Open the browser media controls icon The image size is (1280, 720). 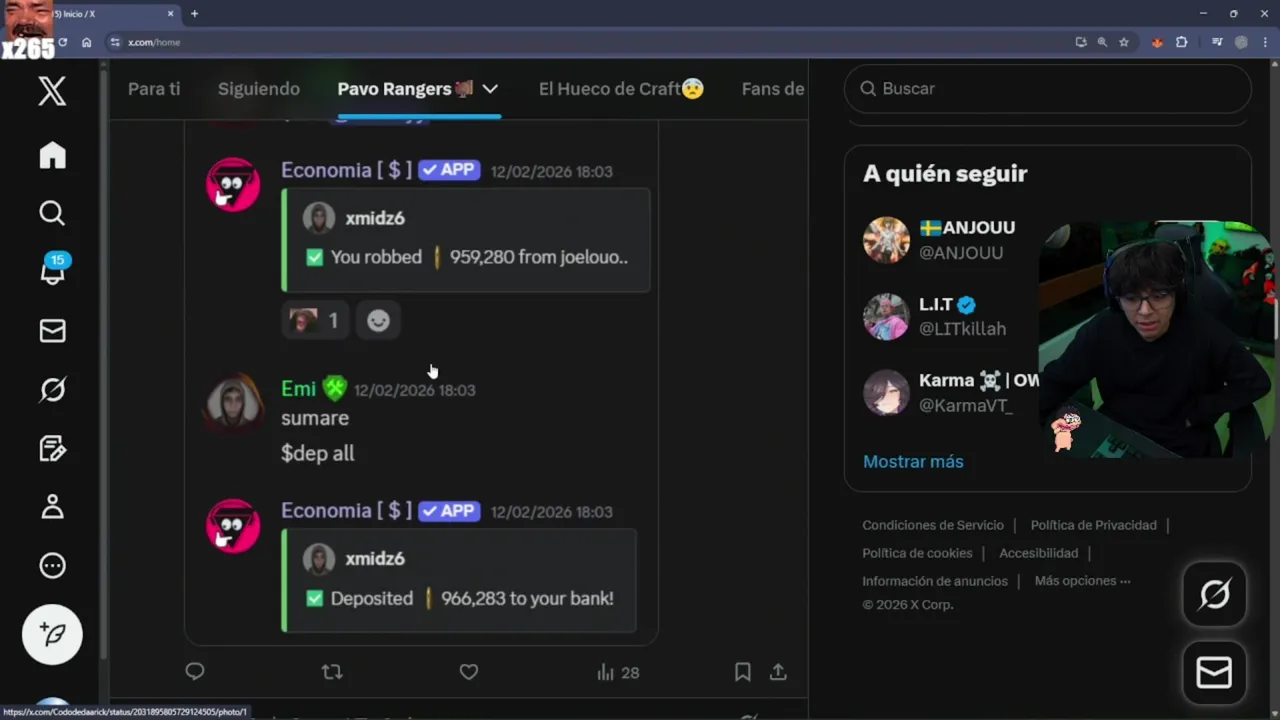click(x=1217, y=42)
